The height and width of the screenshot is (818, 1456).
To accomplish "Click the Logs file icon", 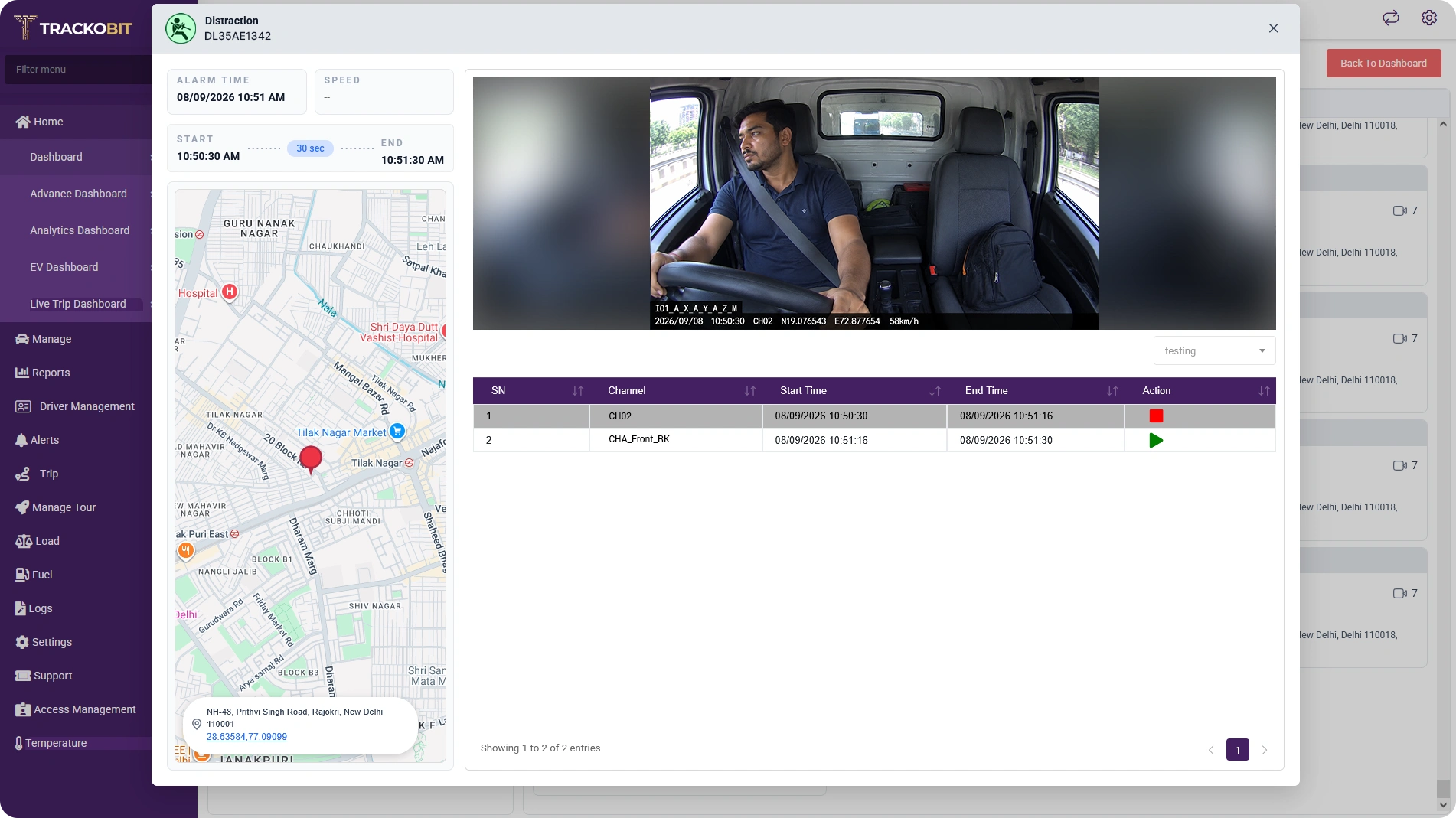I will (x=21, y=608).
